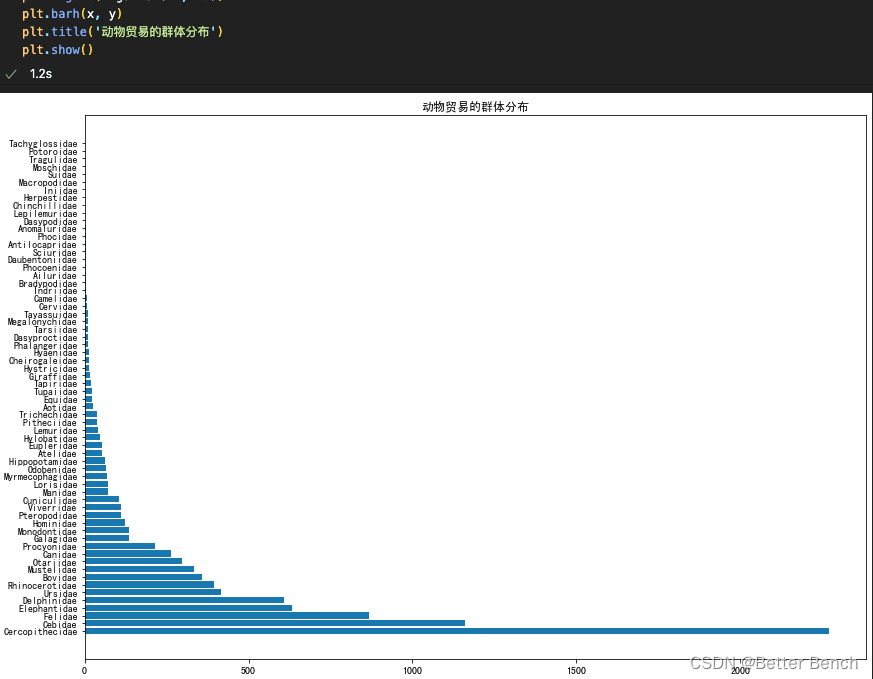Click the Manidae axis label

60,493
